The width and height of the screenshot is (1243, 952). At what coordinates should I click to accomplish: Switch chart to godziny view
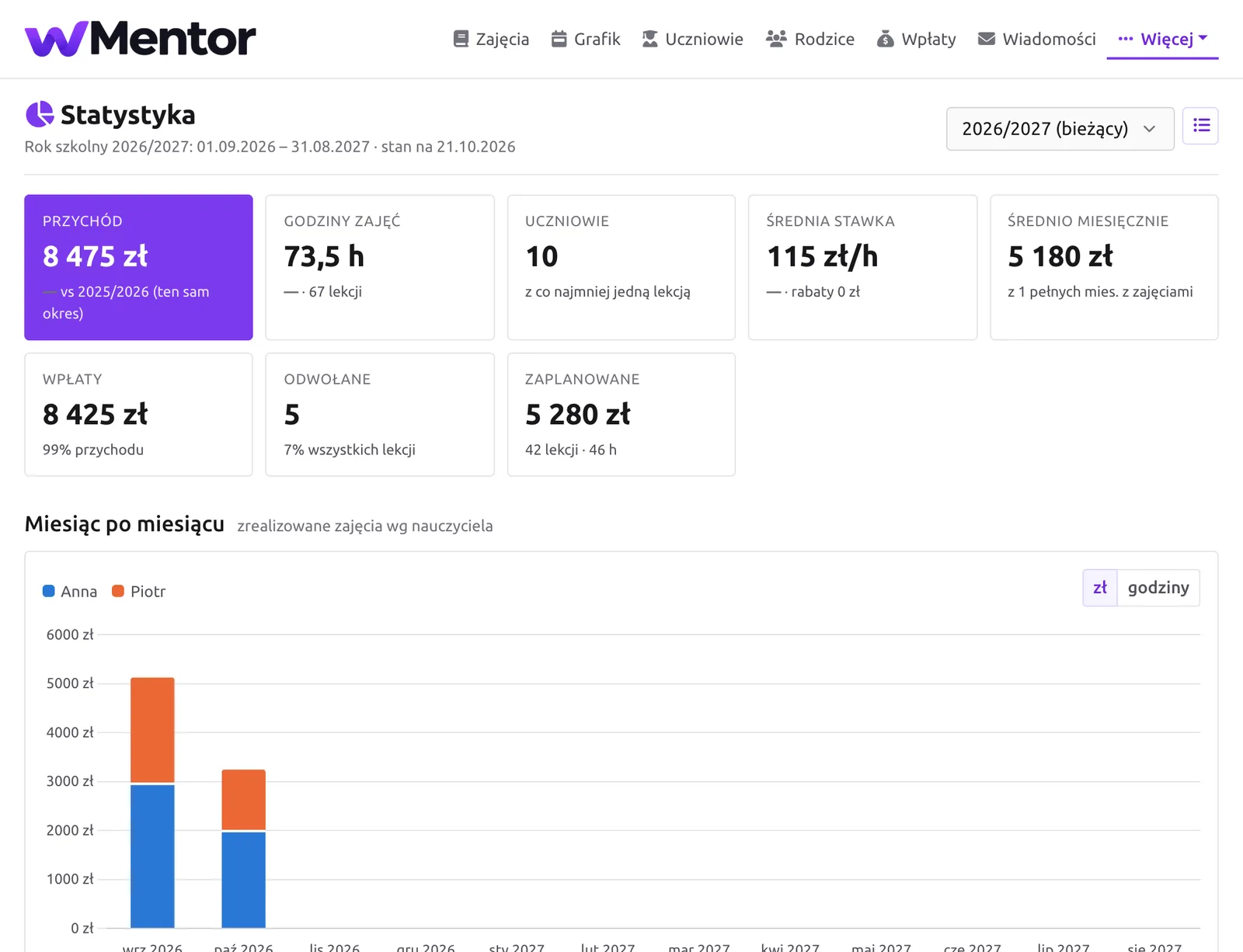(1158, 588)
